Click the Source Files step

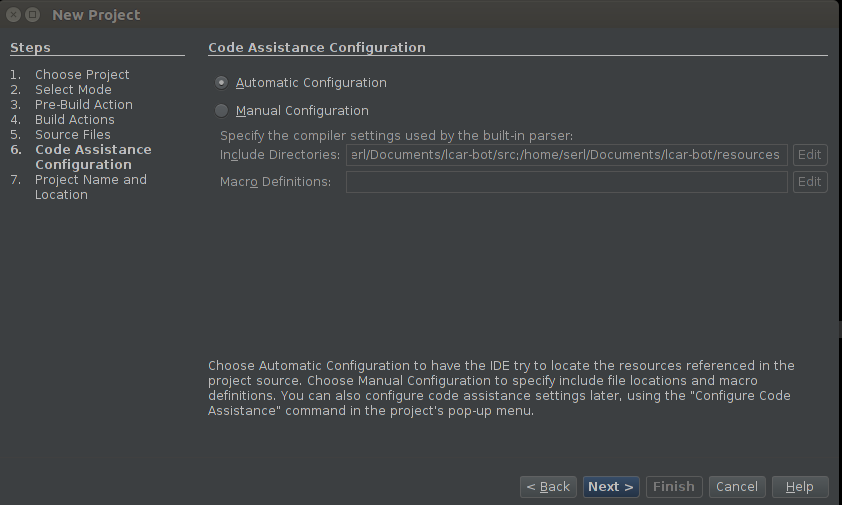coord(73,135)
